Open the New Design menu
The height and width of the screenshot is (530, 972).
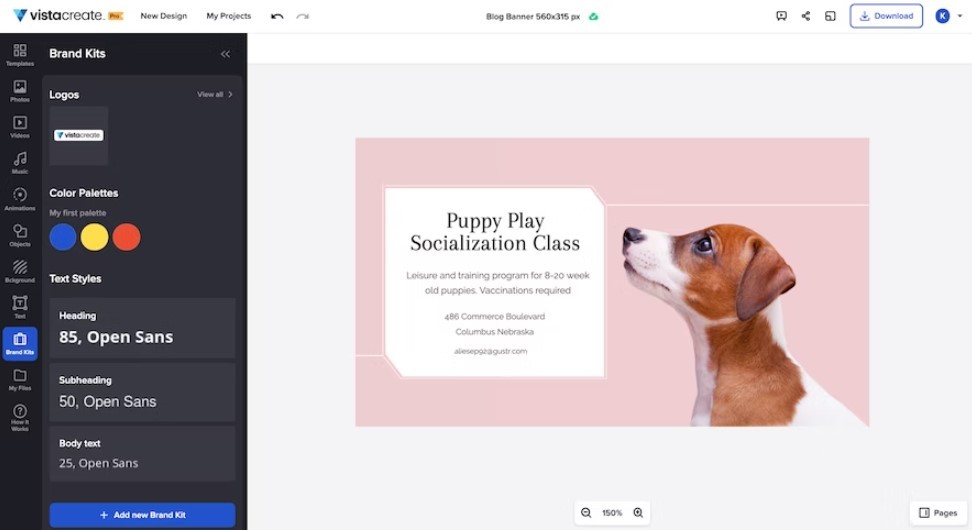click(x=163, y=16)
